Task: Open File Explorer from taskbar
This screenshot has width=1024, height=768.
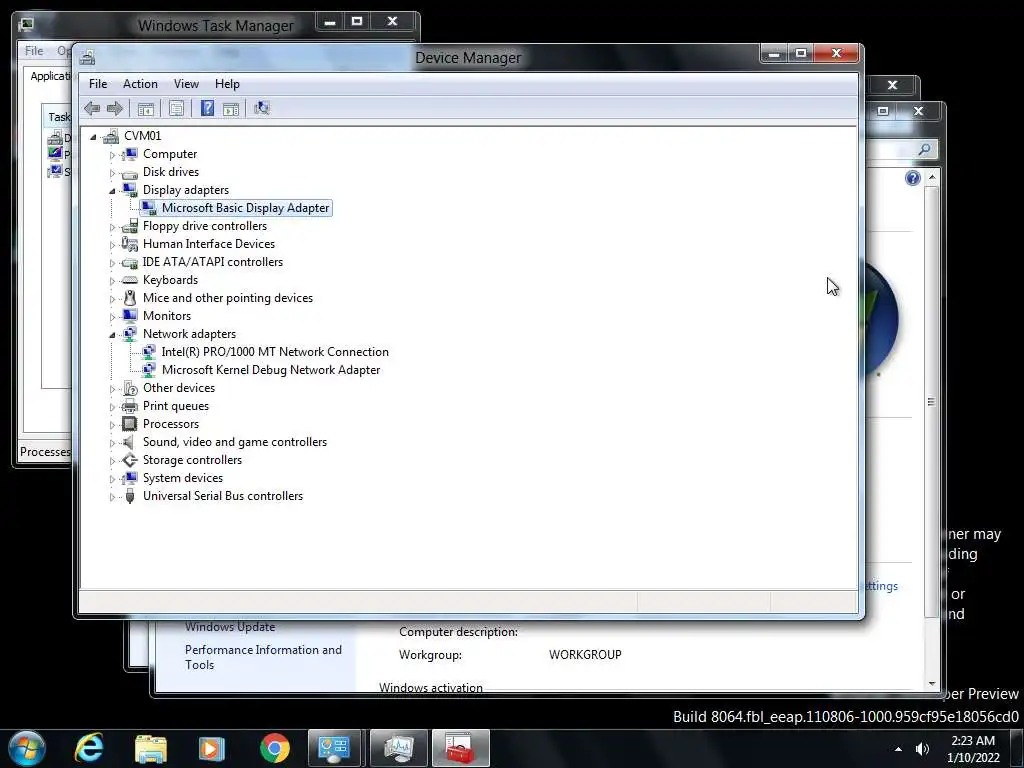Action: 151,748
